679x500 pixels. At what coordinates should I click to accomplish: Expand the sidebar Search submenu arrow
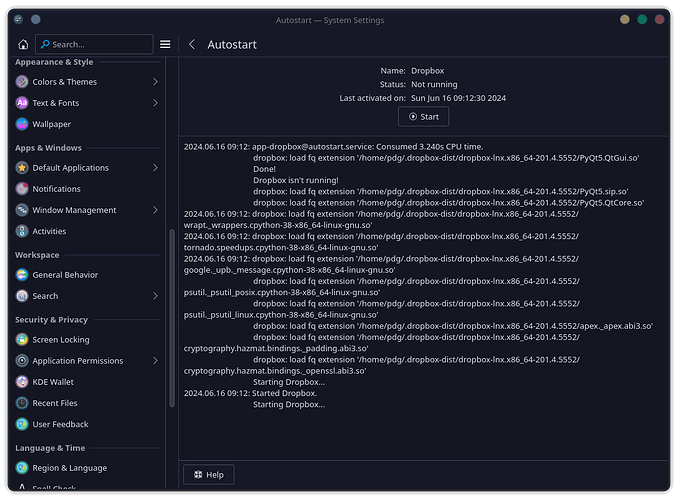[155, 296]
